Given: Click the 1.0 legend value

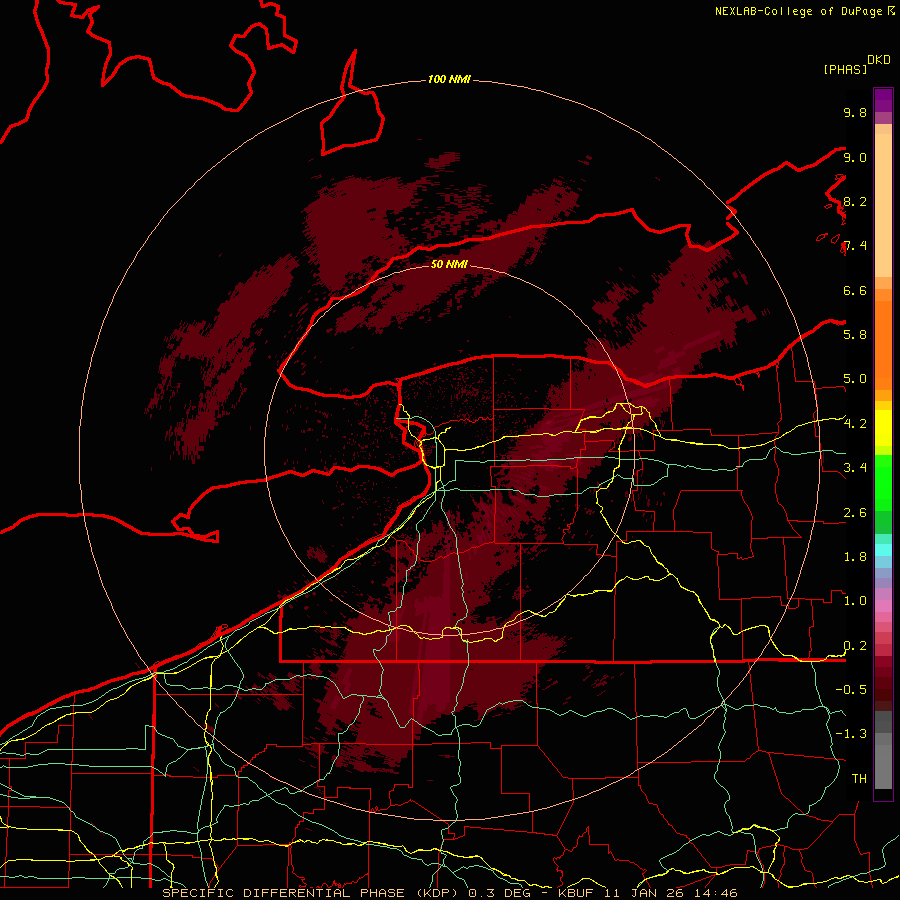Looking at the screenshot, I should [x=855, y=600].
